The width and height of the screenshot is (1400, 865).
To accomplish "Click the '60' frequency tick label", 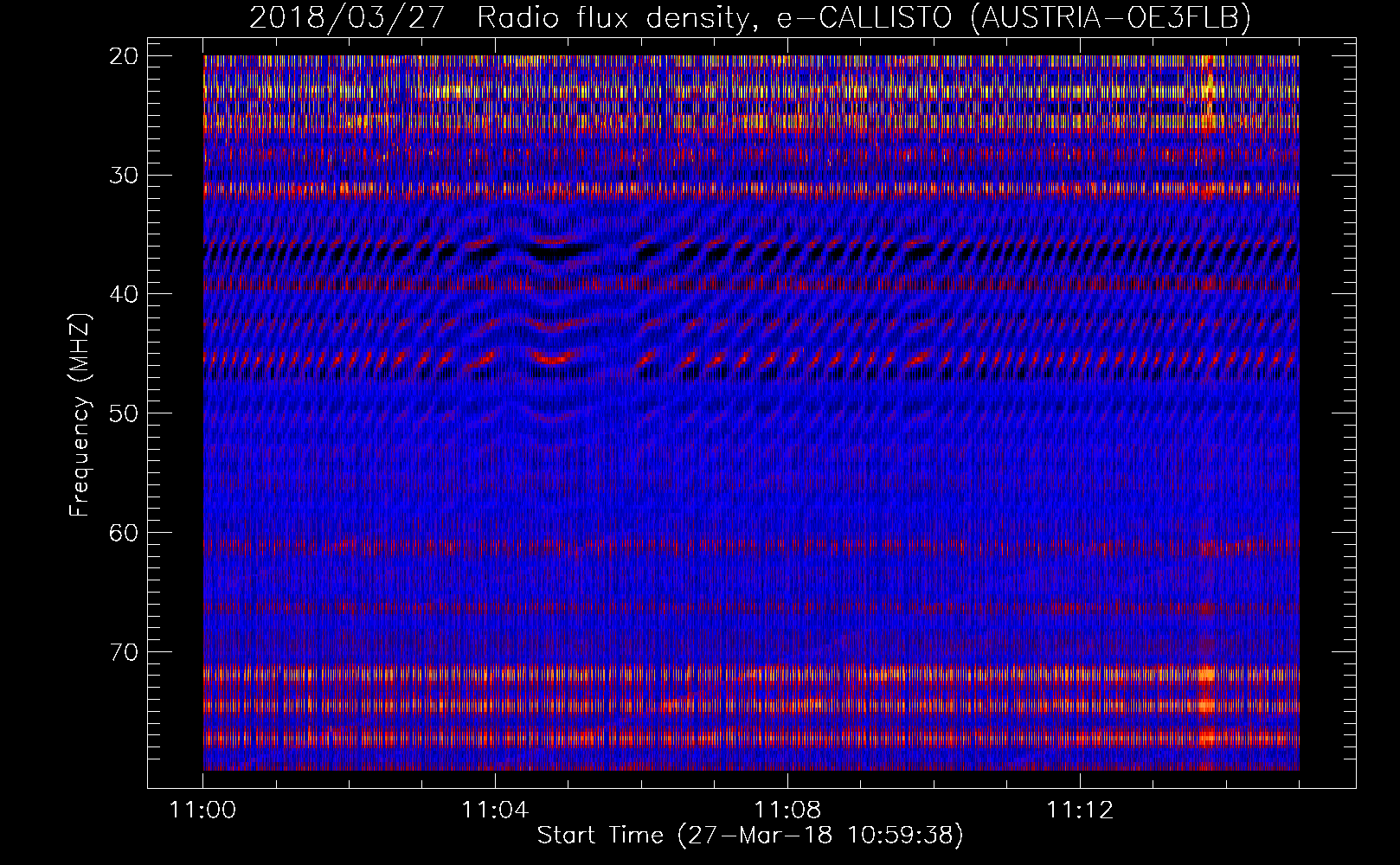I will (124, 533).
